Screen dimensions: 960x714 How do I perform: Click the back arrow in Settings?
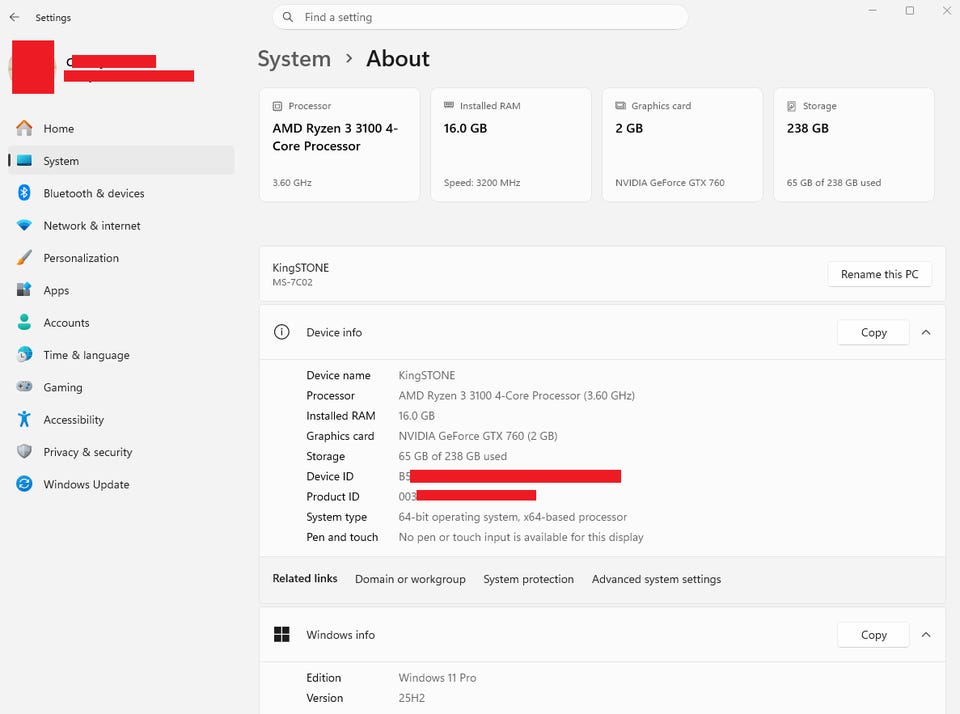click(15, 17)
